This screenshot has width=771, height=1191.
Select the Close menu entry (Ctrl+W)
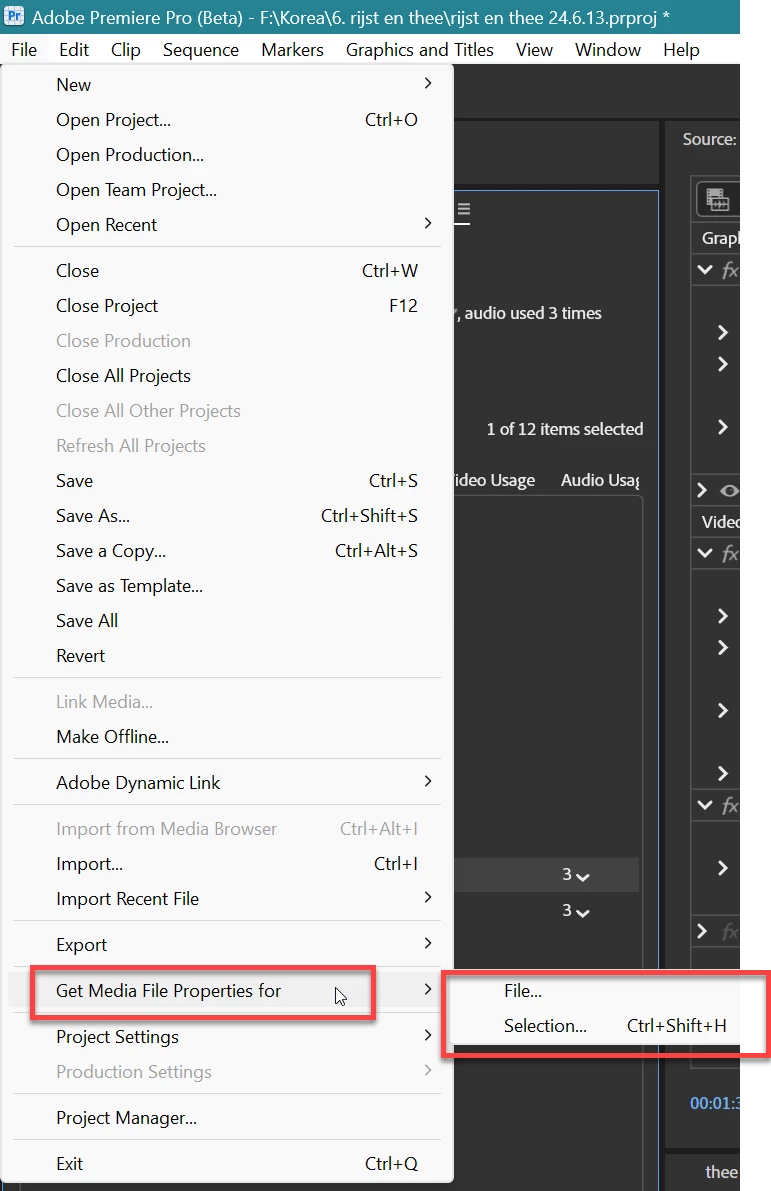(227, 270)
